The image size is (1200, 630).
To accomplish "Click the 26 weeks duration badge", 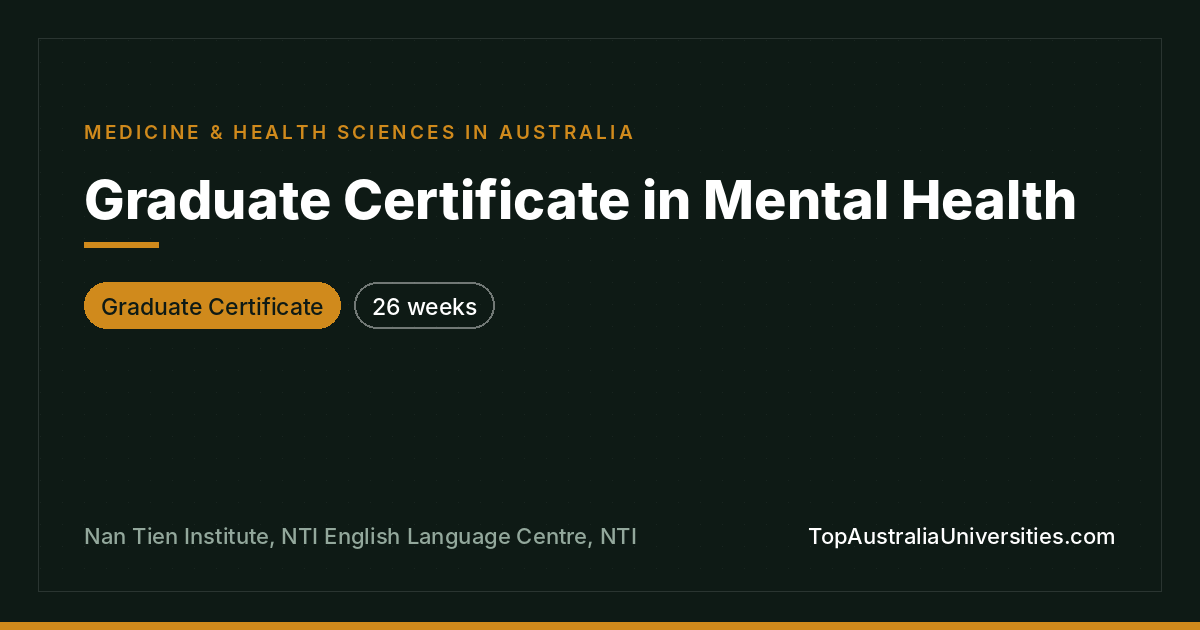I will [424, 306].
